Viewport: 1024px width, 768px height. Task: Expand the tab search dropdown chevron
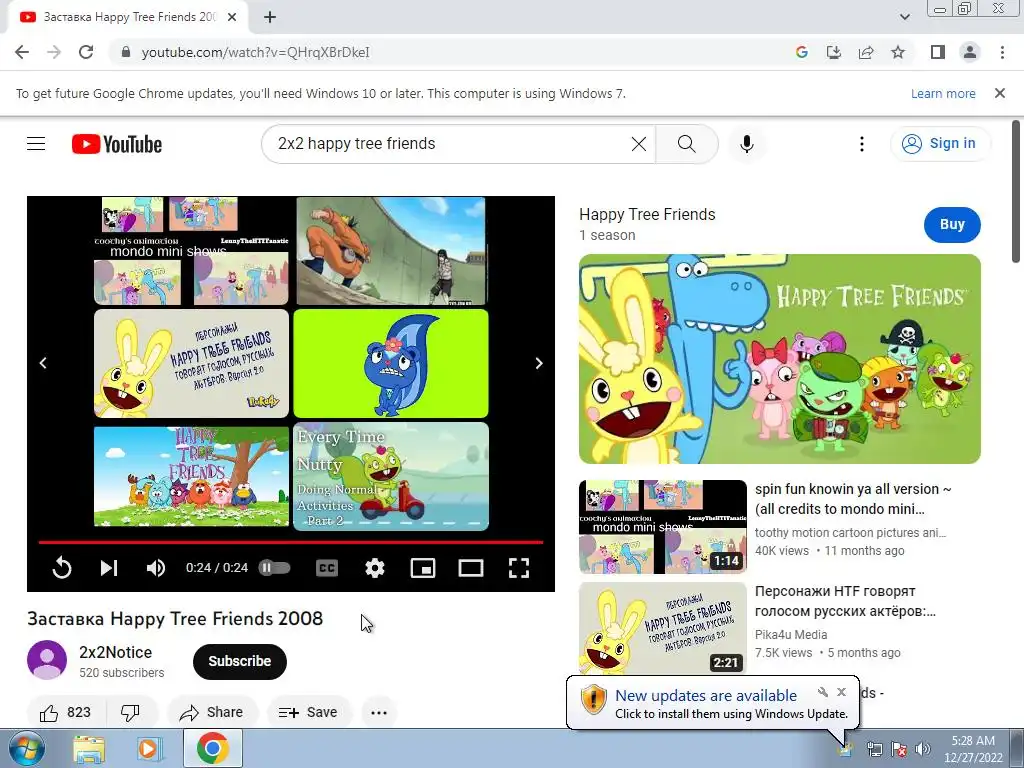(x=904, y=17)
